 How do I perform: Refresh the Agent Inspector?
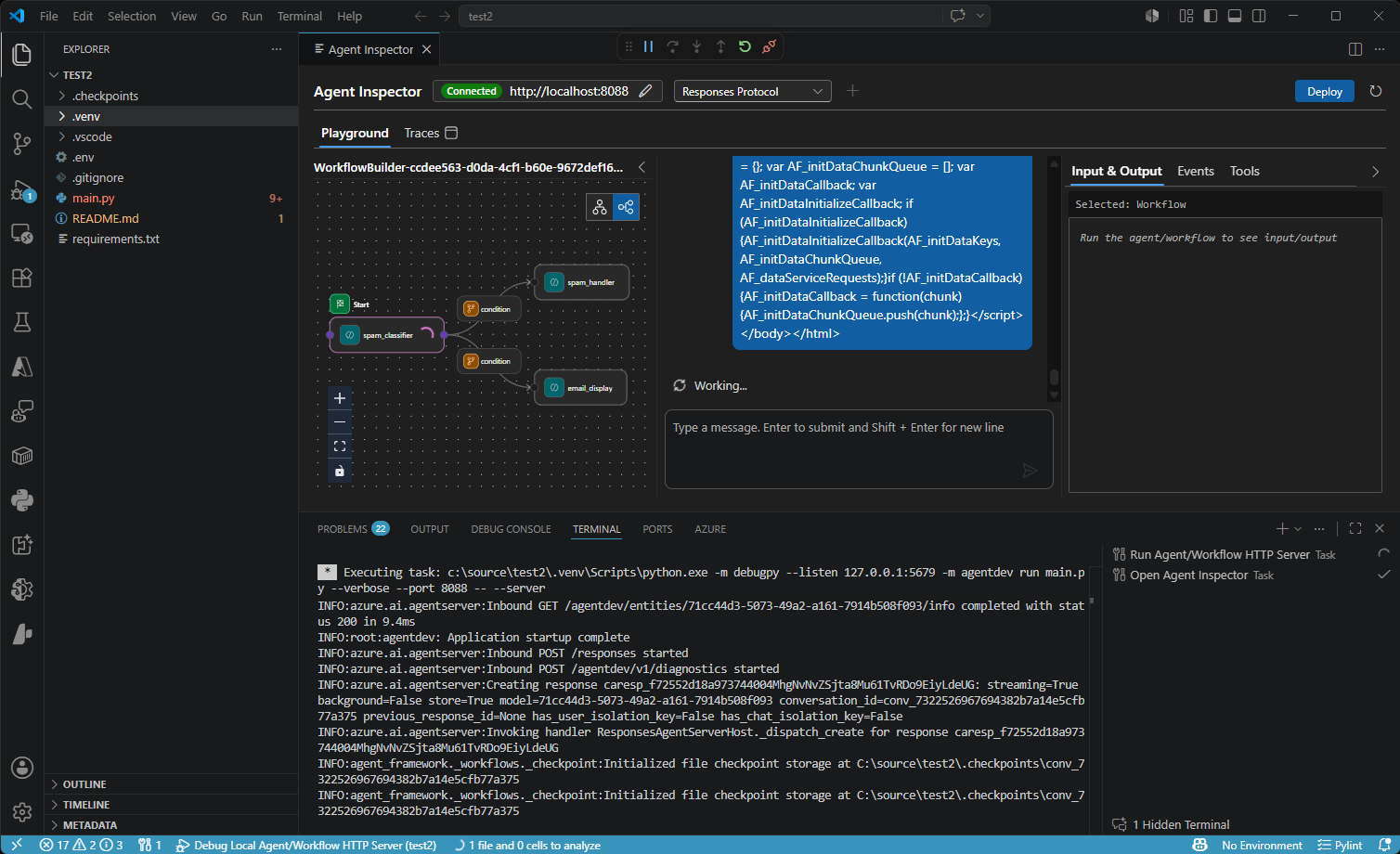(x=1376, y=91)
